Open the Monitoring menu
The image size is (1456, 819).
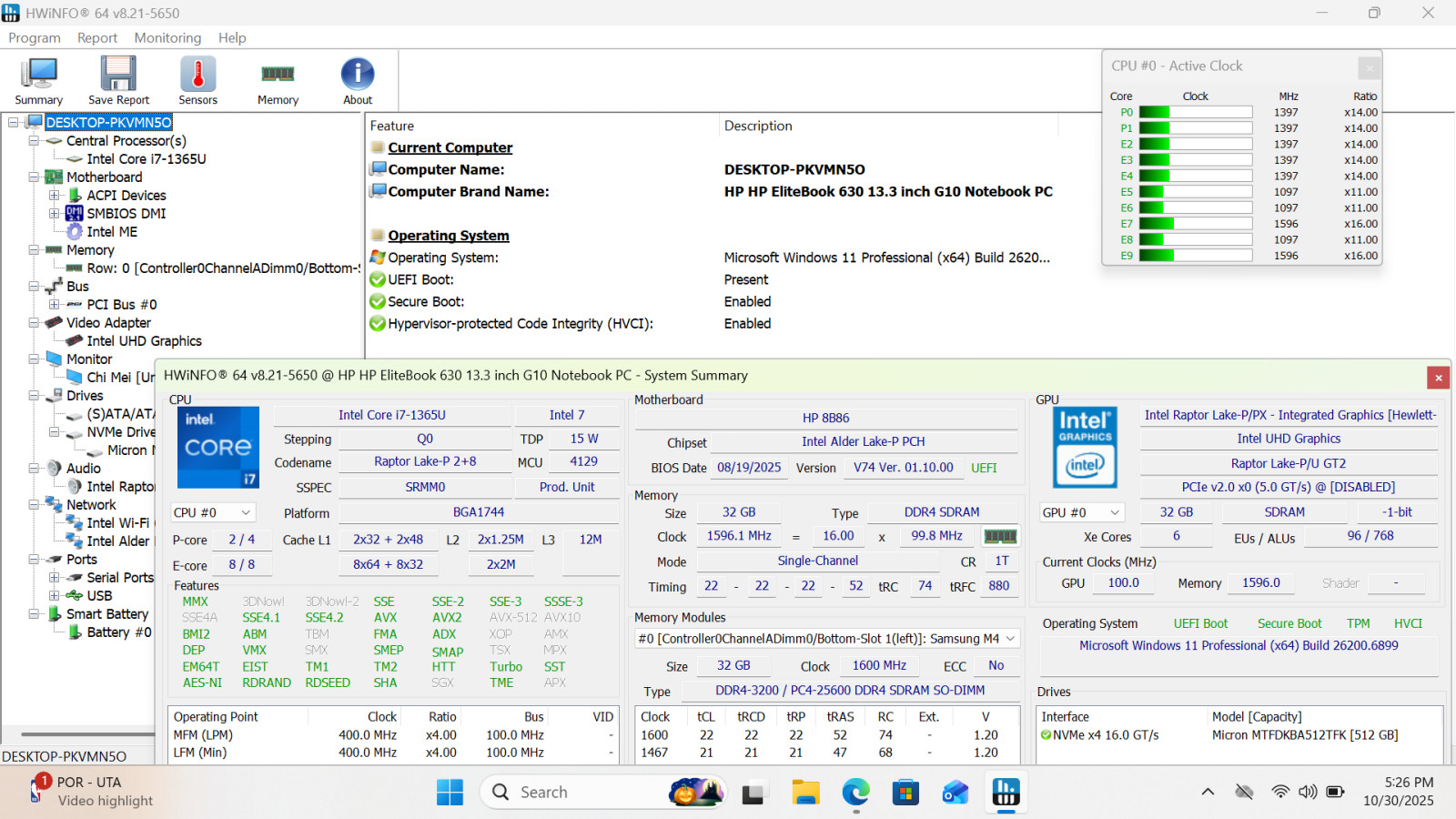tap(167, 38)
